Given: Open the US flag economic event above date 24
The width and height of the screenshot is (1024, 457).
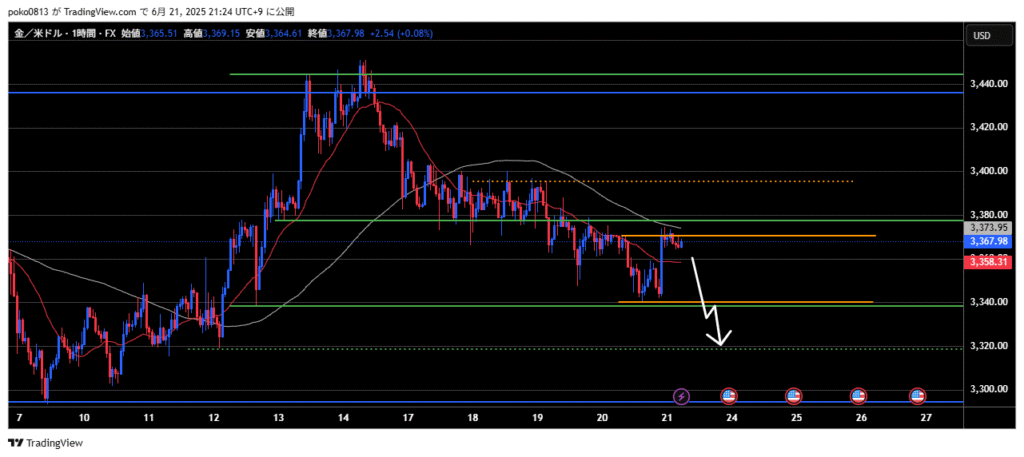Looking at the screenshot, I should [728, 396].
